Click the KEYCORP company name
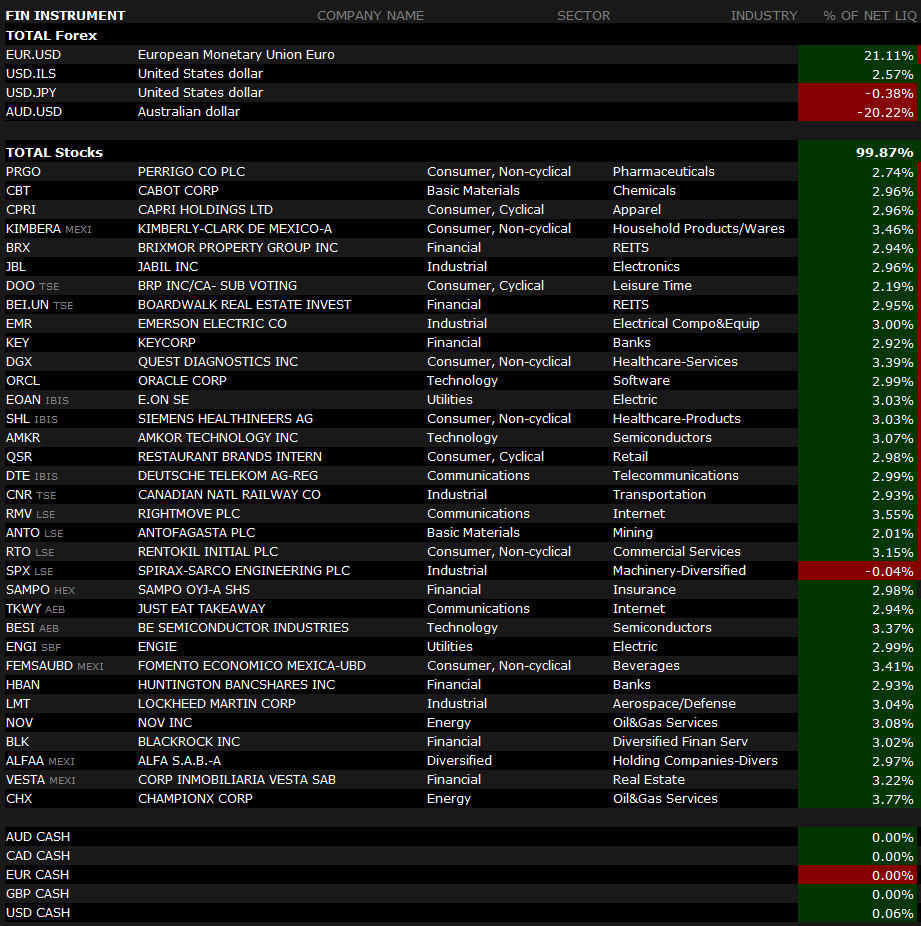Image resolution: width=921 pixels, height=926 pixels. pos(166,343)
